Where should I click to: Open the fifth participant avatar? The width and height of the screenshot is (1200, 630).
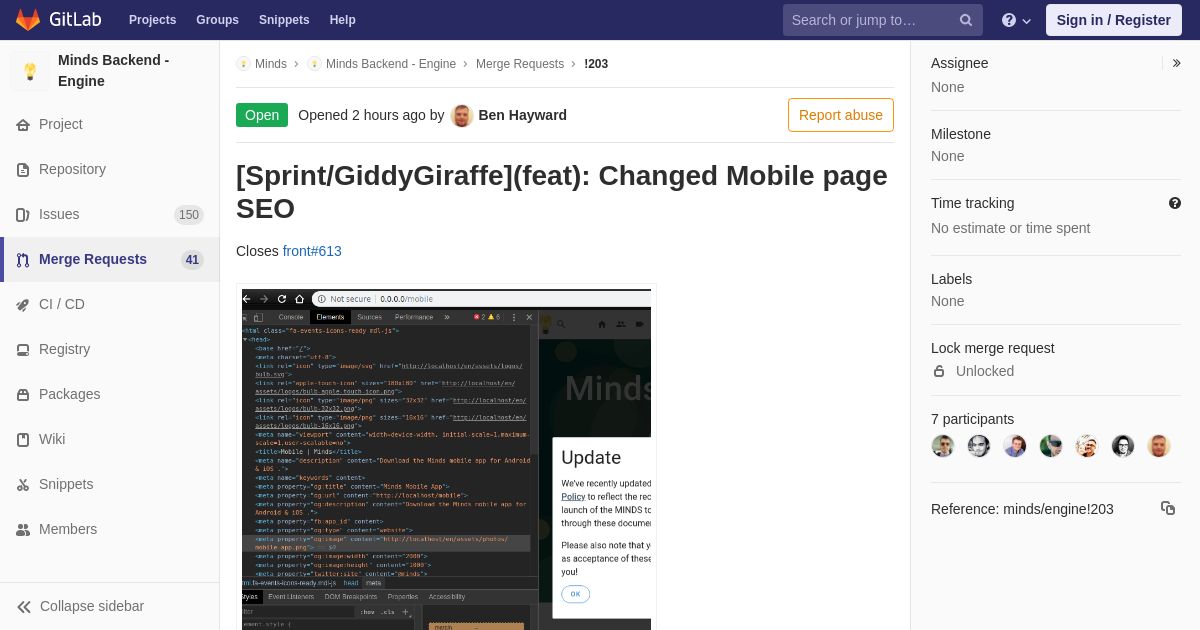[1087, 446]
